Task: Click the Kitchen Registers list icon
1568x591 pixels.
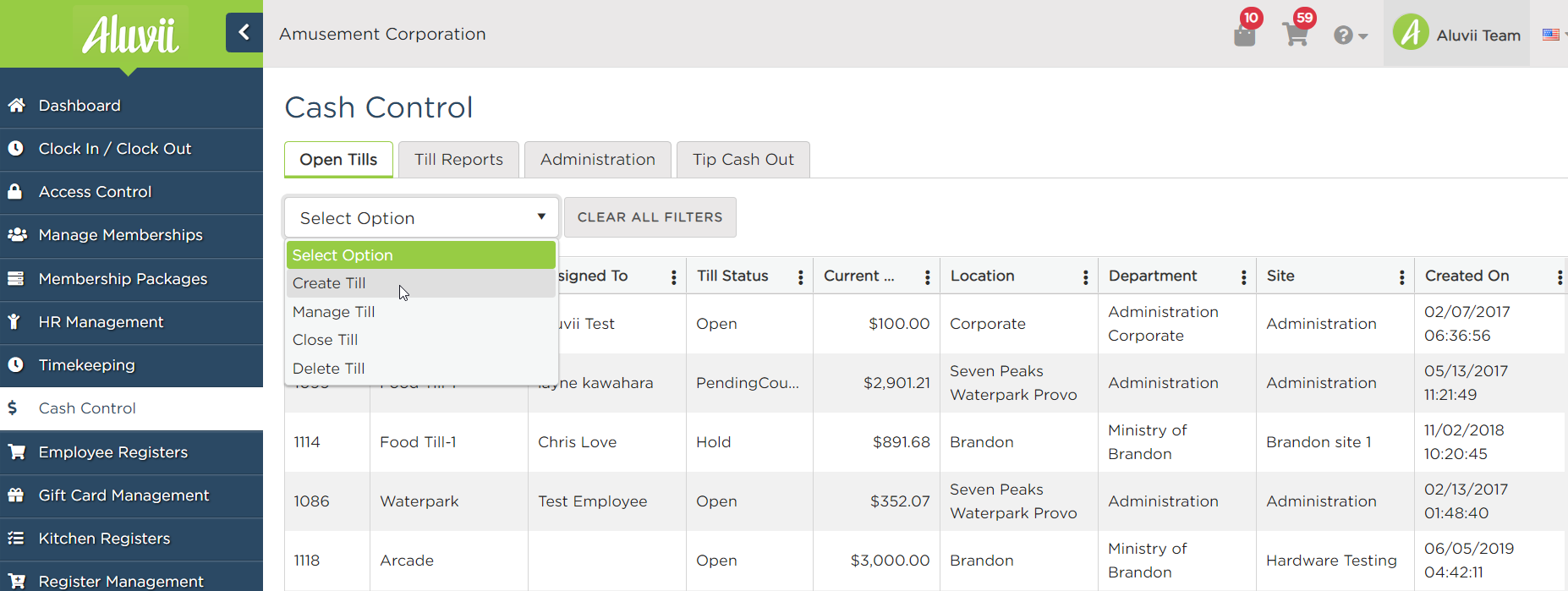Action: (16, 539)
